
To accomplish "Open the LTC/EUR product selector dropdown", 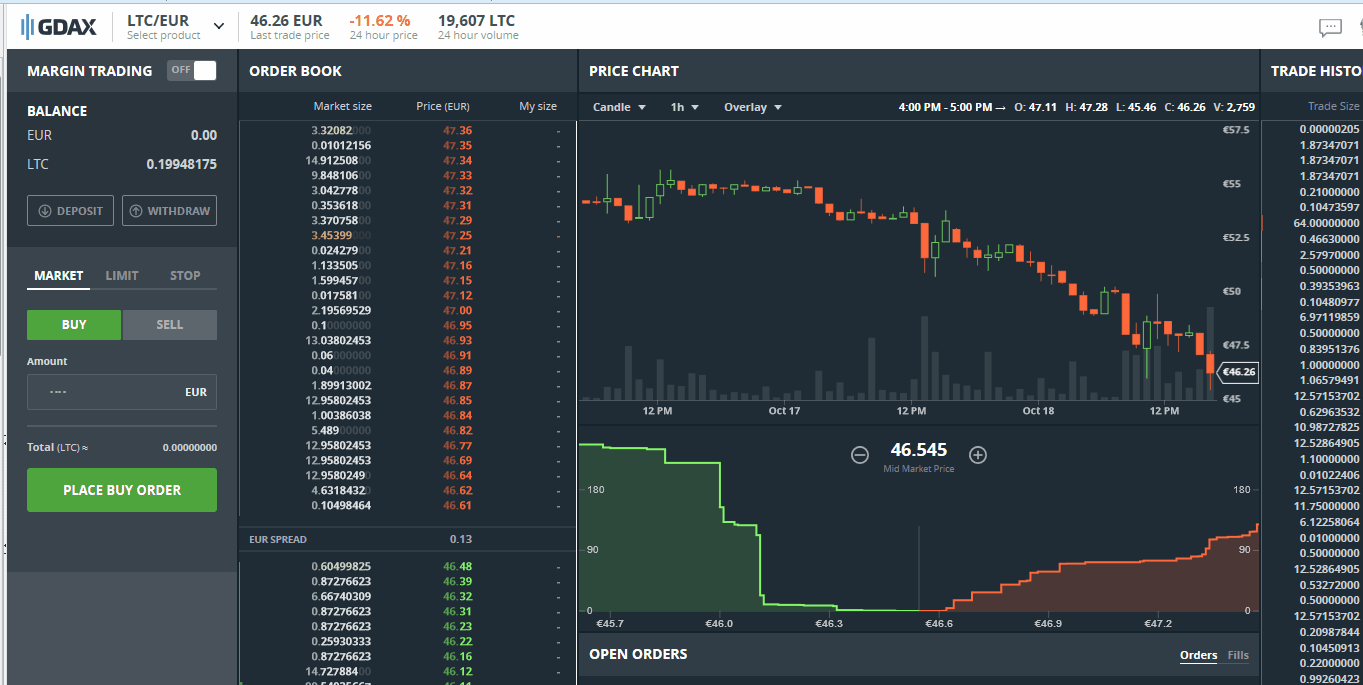I will (173, 27).
